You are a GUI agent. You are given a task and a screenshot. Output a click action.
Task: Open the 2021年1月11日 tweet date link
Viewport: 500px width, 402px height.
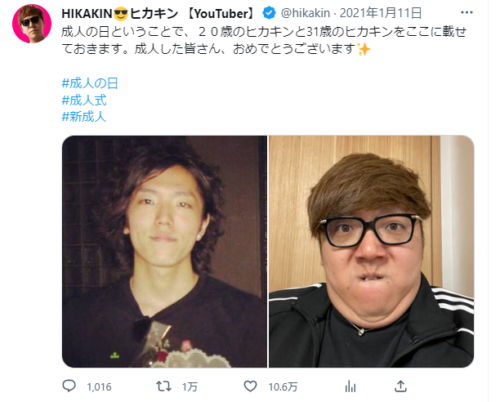click(x=381, y=13)
